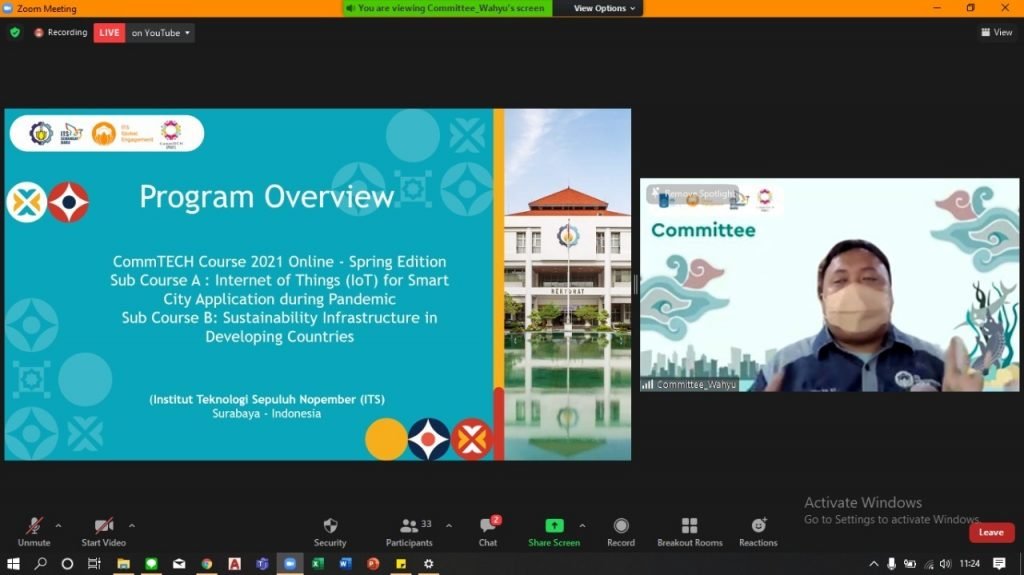Click the screen-sharing banner for Committee_Wahyu
The image size is (1024, 575).
(447, 8)
